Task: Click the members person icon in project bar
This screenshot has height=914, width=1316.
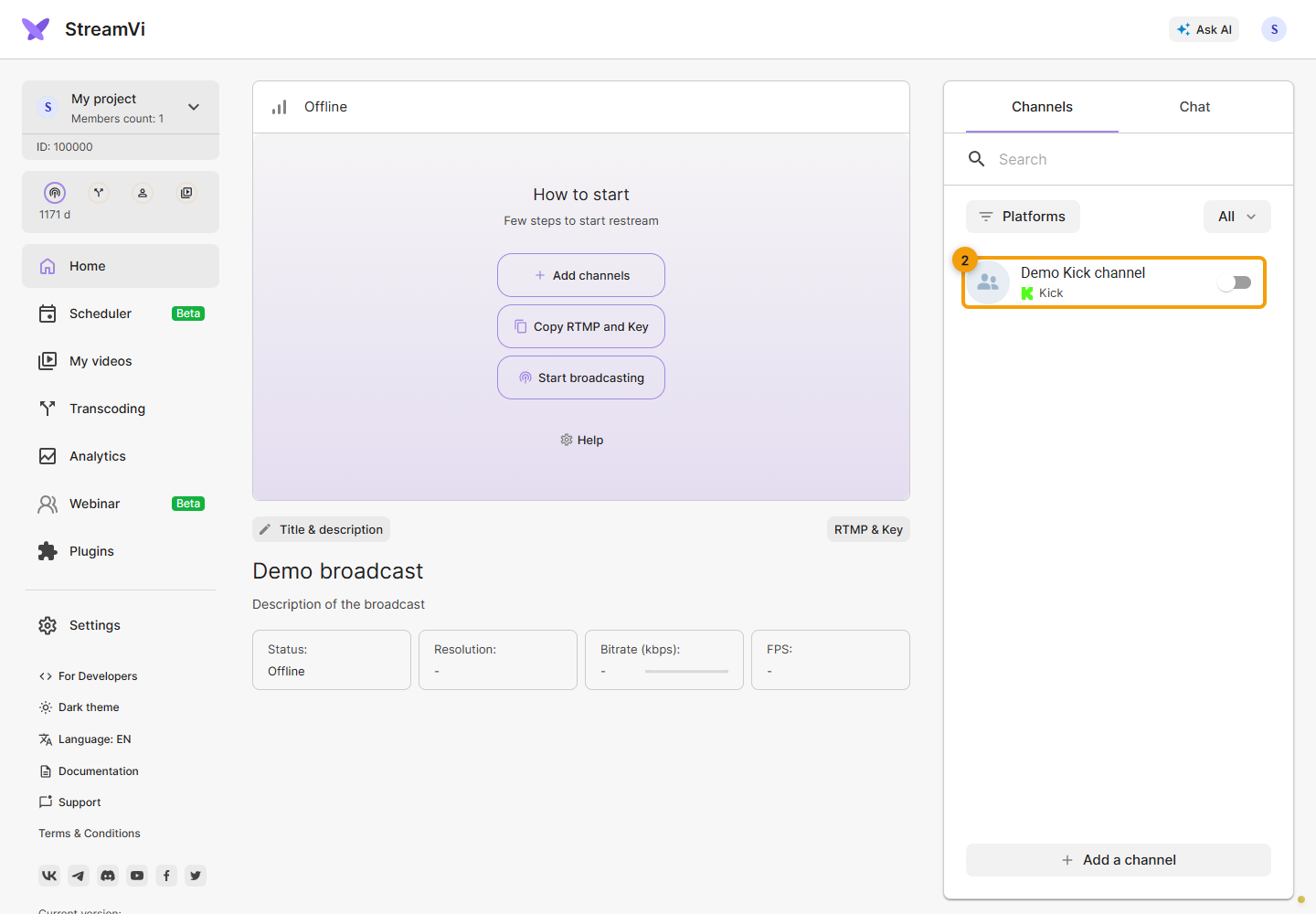Action: (143, 193)
